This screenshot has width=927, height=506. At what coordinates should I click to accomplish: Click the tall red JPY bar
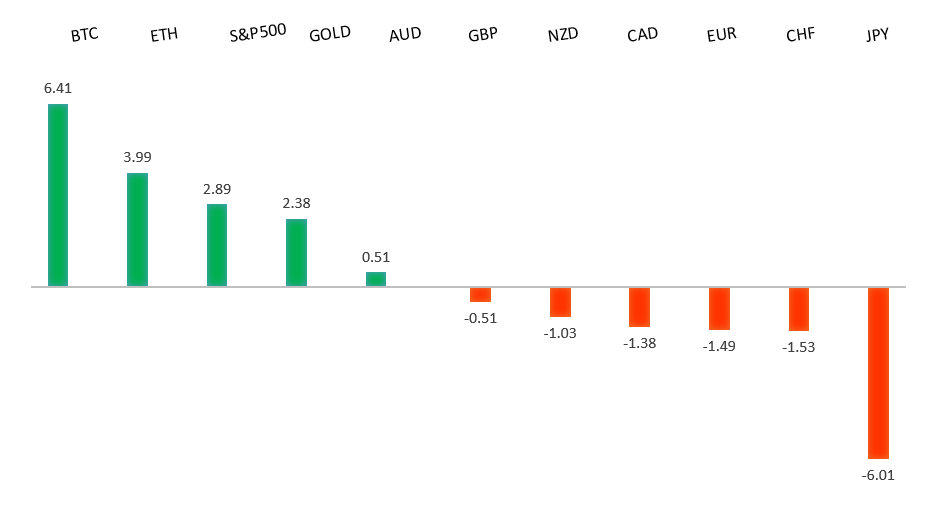tap(878, 373)
